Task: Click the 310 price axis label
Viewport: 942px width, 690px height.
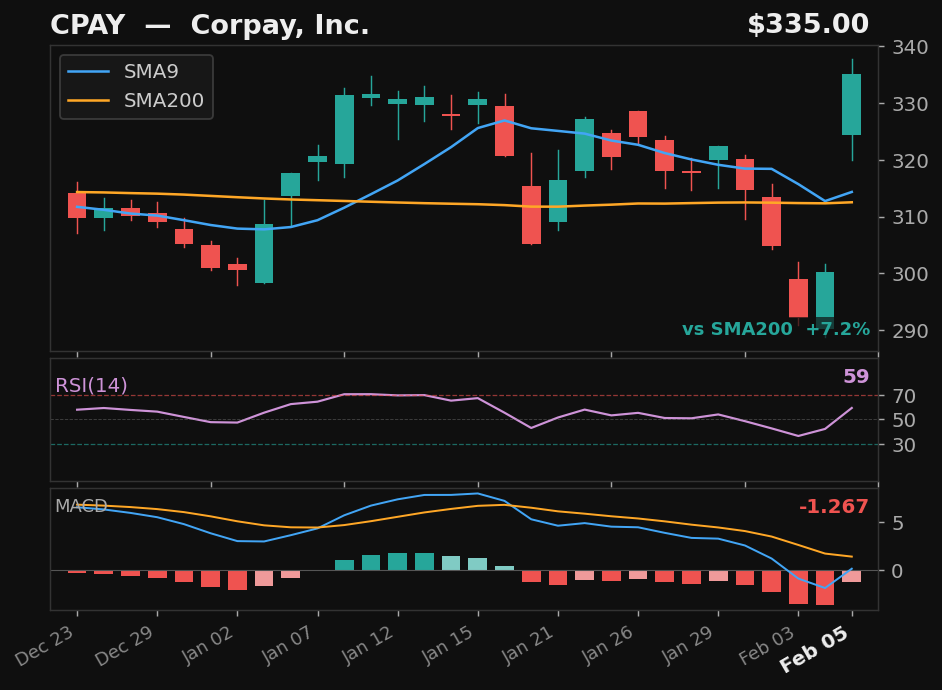Action: click(910, 217)
